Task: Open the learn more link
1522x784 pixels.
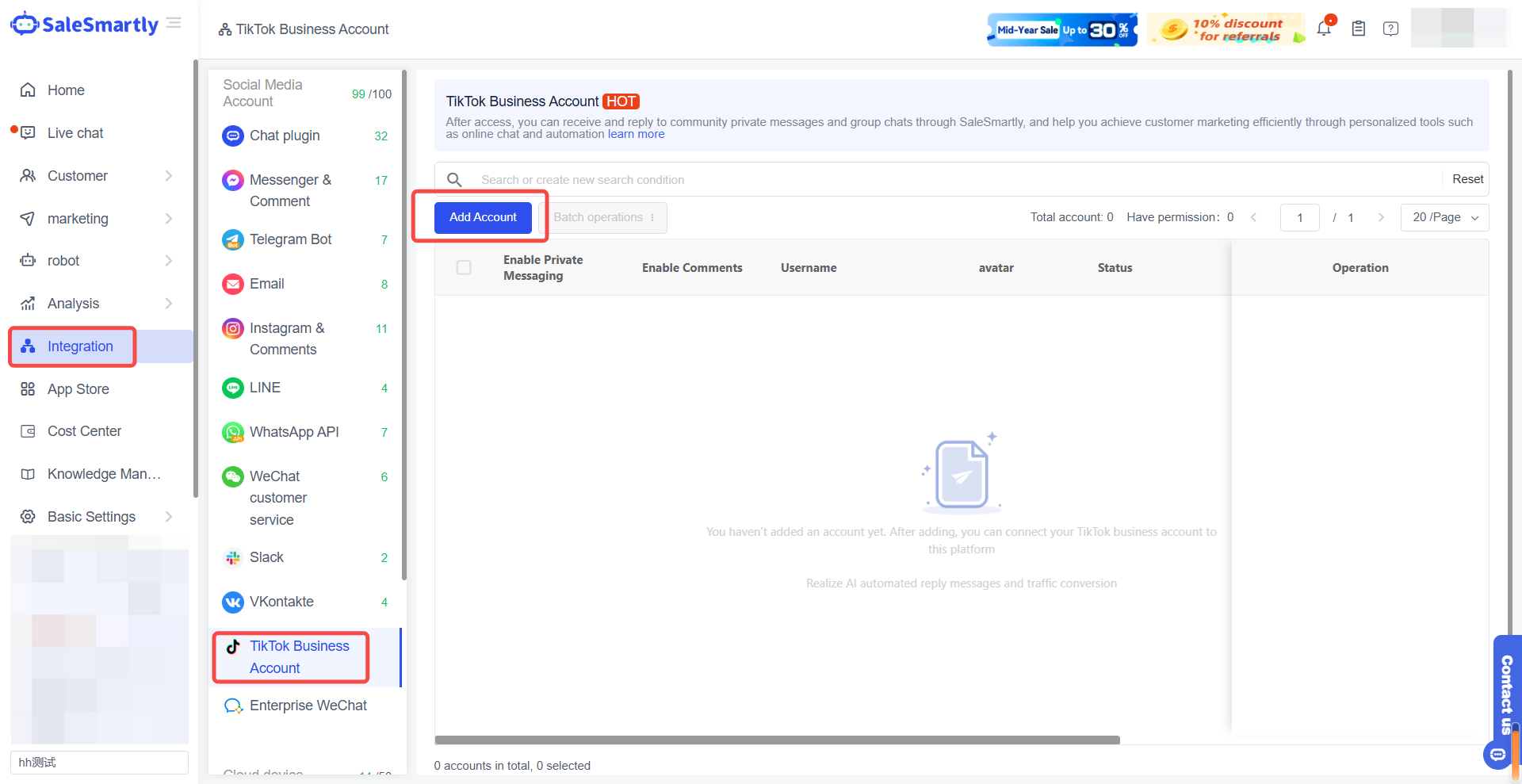Action: [x=636, y=133]
